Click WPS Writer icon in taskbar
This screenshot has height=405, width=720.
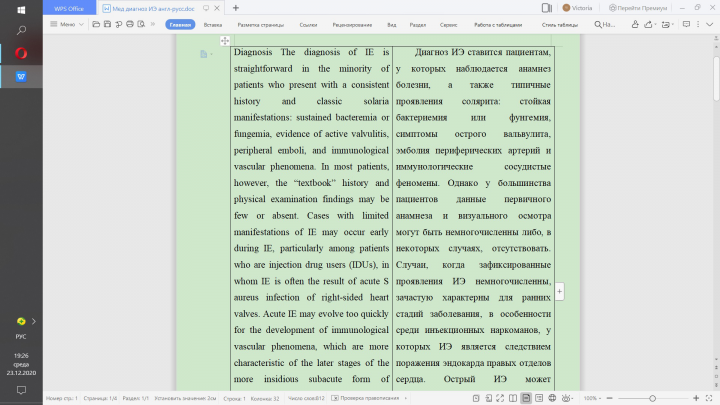[21, 77]
